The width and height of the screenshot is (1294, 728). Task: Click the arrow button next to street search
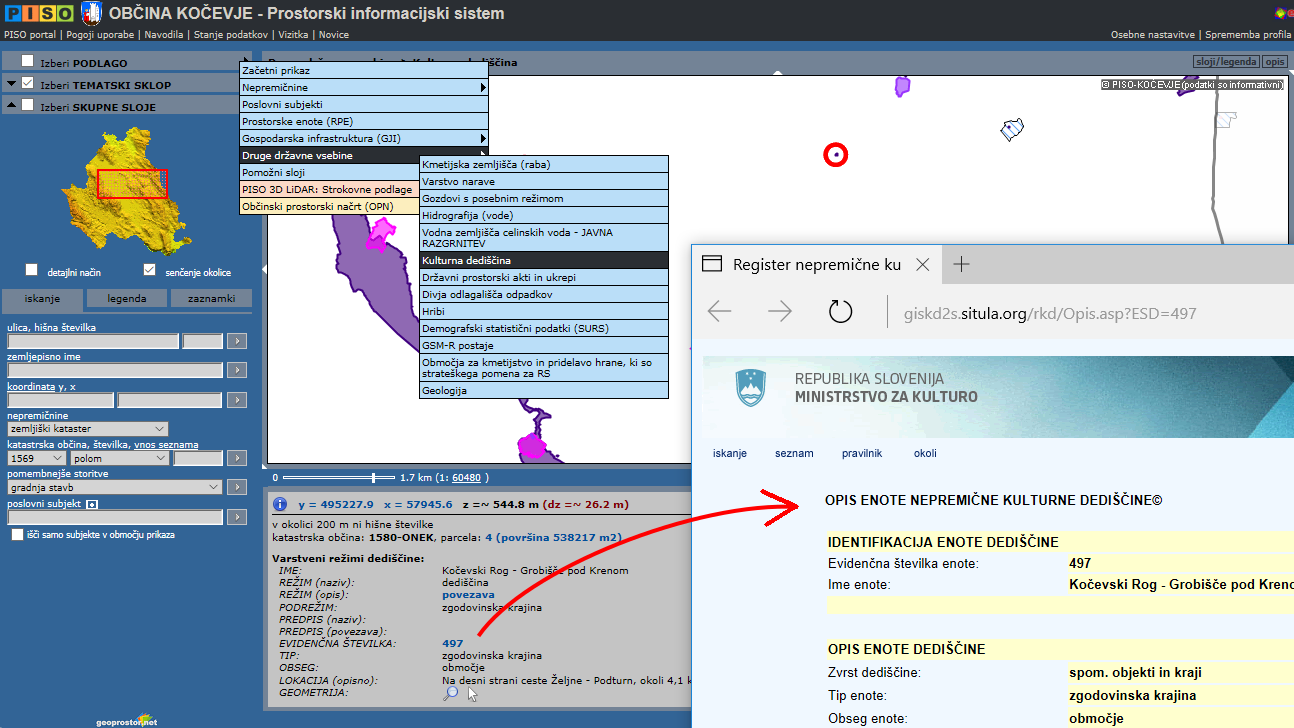tap(236, 342)
